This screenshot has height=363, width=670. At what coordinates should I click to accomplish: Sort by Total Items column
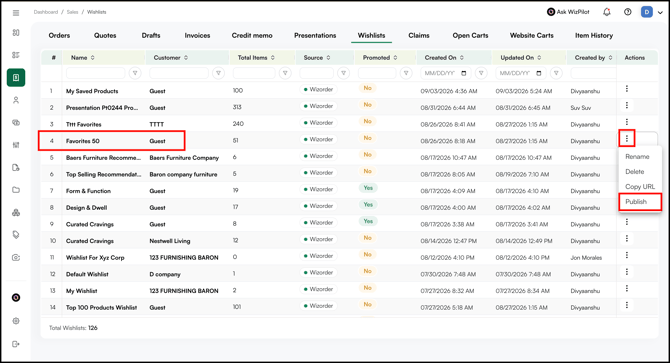click(256, 58)
